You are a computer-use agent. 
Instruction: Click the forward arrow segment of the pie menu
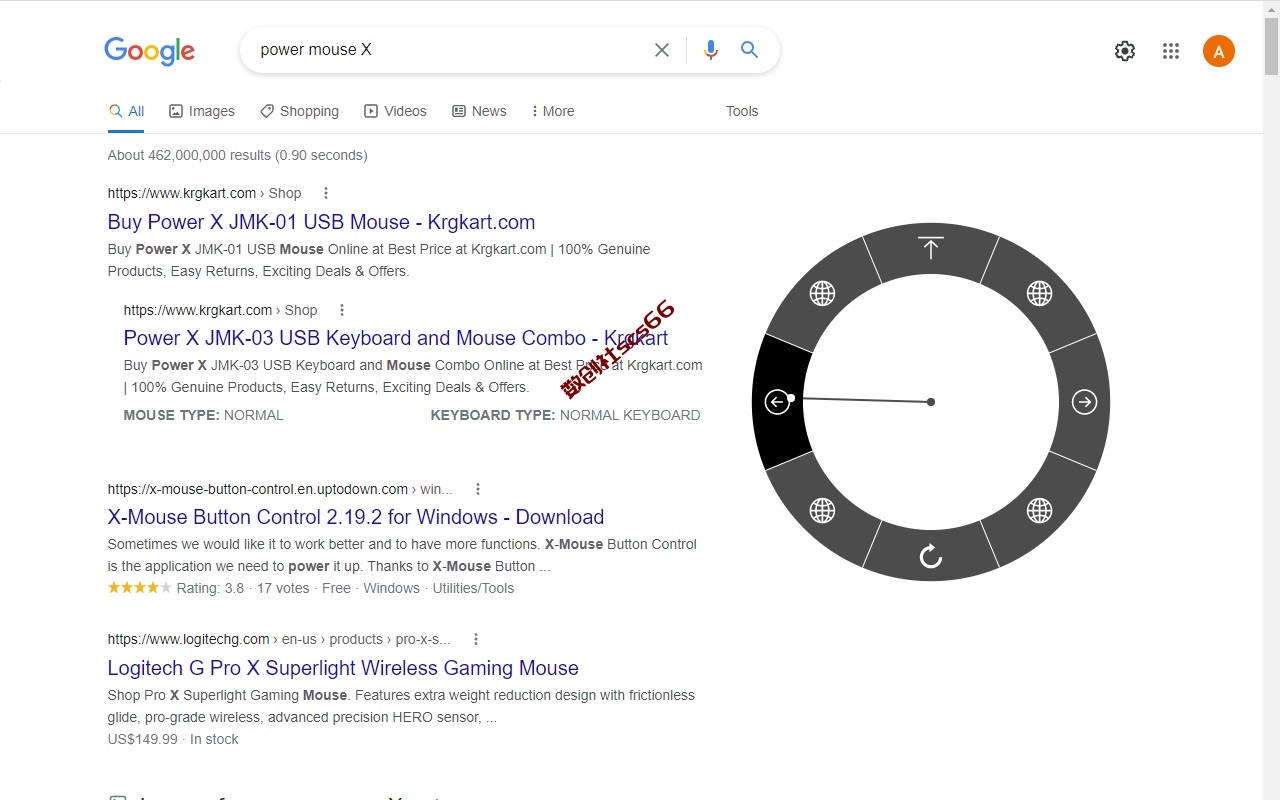1083,402
